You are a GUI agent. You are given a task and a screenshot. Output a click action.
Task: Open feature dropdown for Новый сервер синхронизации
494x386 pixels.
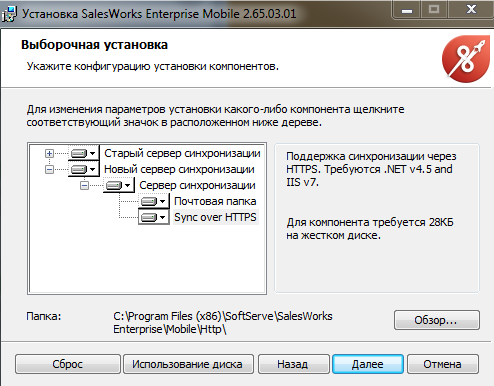[x=84, y=169]
